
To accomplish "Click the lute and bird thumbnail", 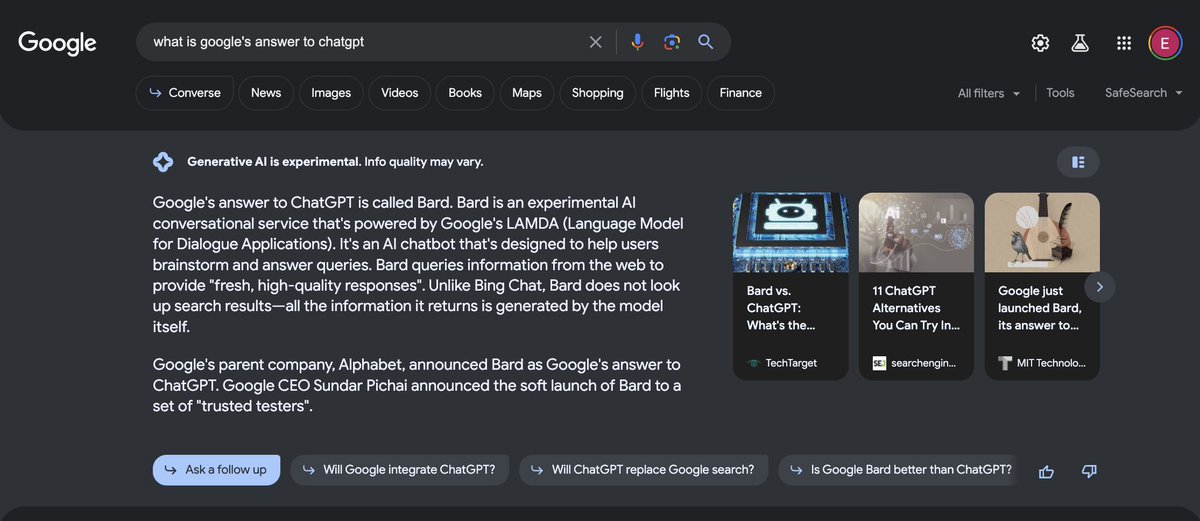I will 1042,232.
